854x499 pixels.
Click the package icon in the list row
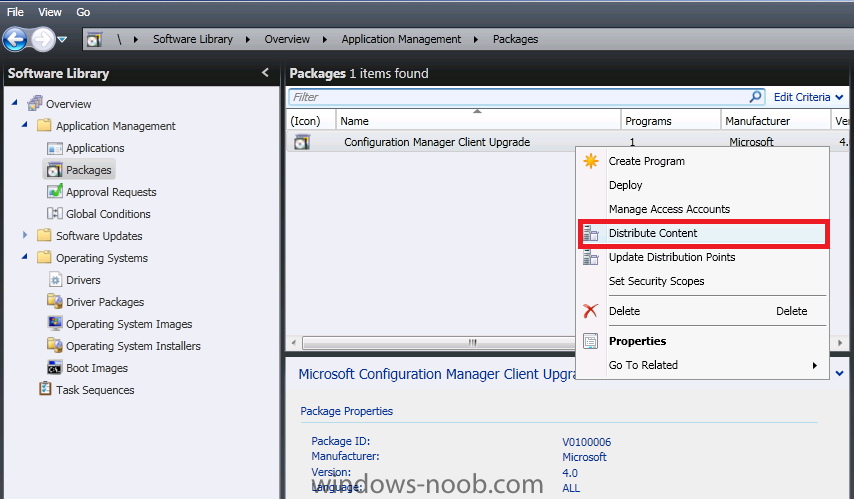302,142
